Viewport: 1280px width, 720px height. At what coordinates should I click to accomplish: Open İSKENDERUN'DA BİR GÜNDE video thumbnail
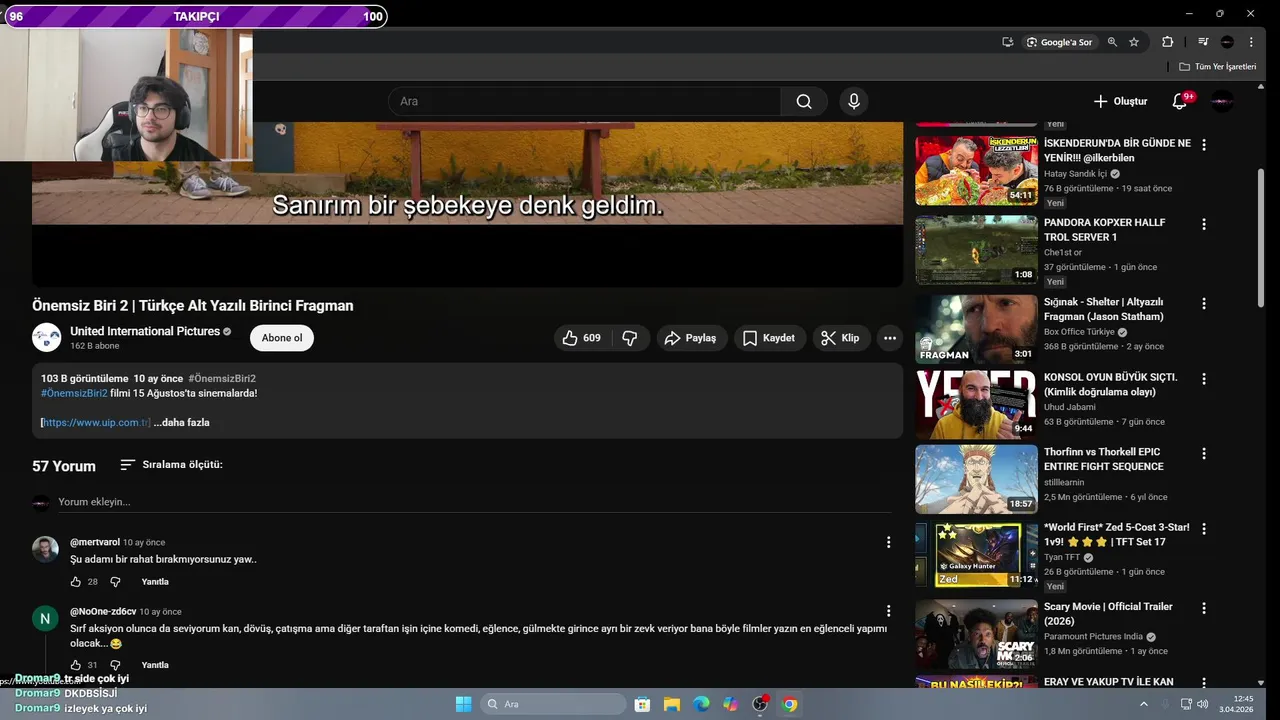976,171
